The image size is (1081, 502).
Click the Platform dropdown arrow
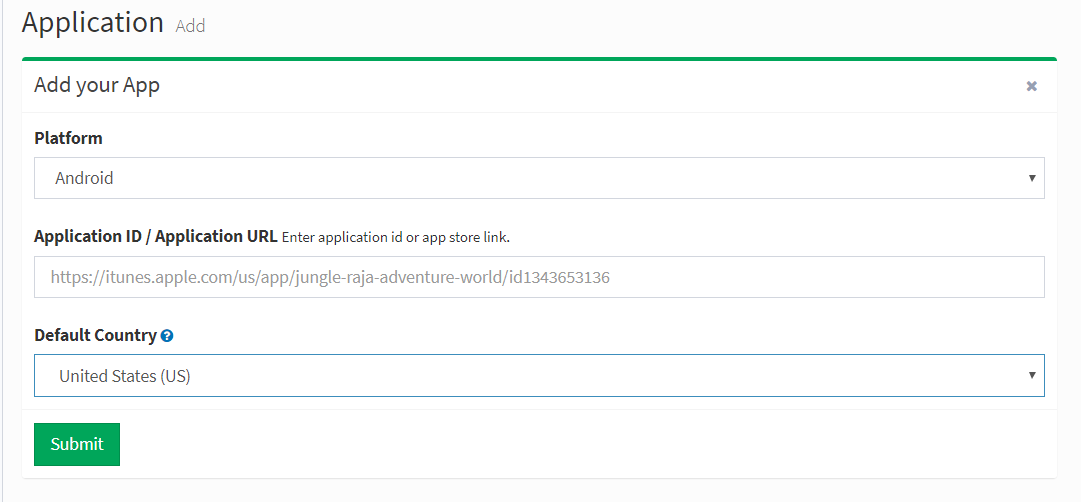[1031, 178]
